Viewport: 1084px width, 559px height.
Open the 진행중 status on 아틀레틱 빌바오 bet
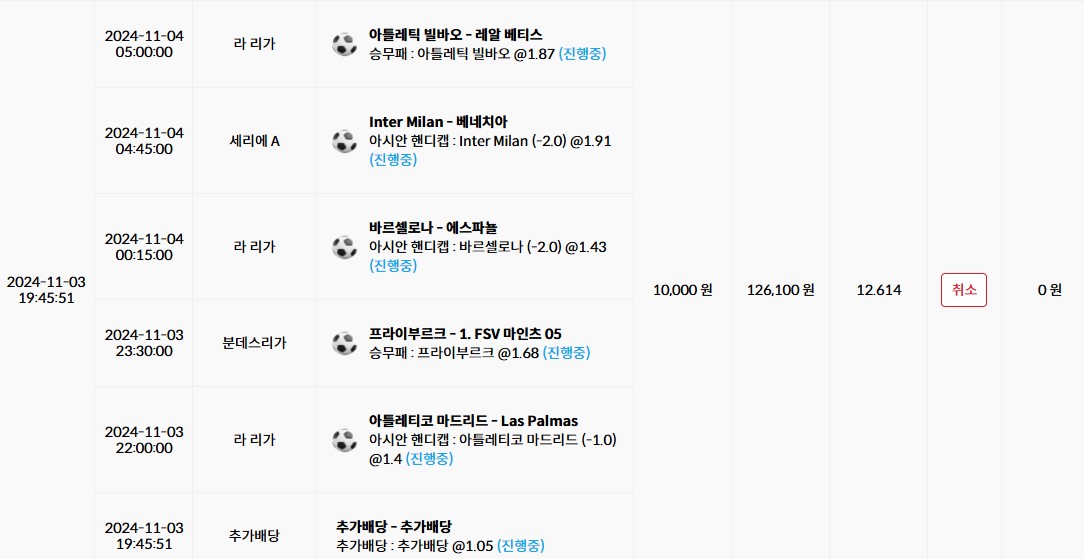582,53
